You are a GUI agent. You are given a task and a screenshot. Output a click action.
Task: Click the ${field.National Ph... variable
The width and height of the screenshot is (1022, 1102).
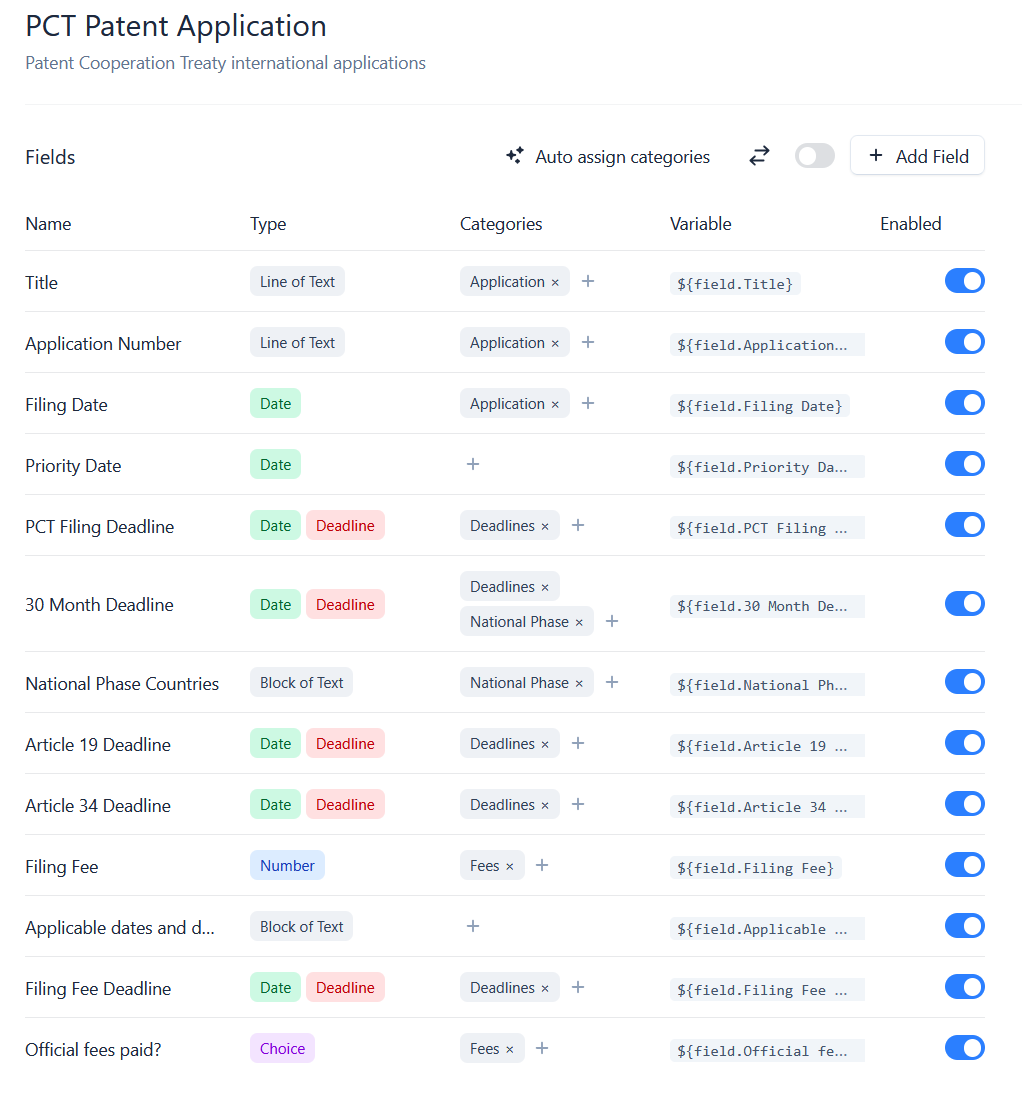[x=767, y=685]
